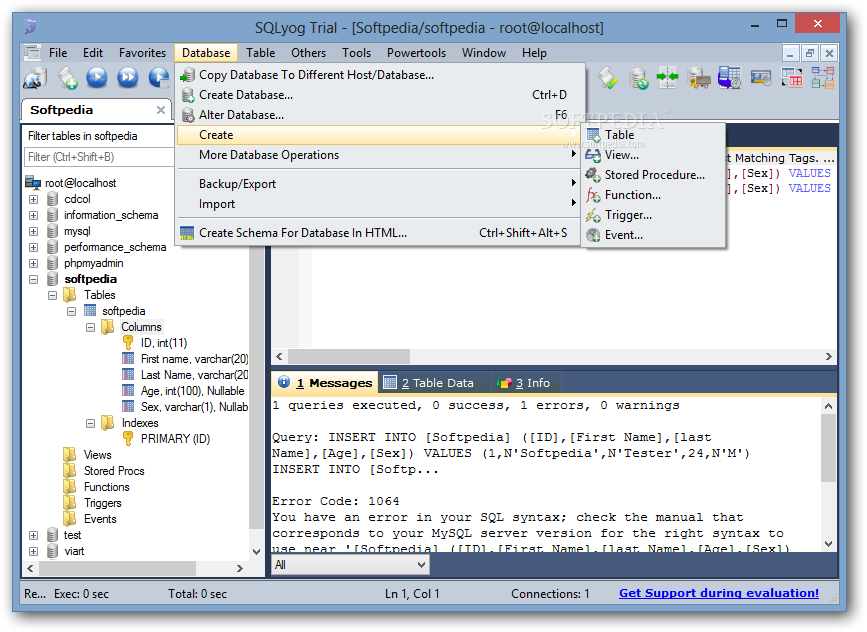Click the View icon in Create submenu
The height and width of the screenshot is (632, 867).
click(593, 155)
